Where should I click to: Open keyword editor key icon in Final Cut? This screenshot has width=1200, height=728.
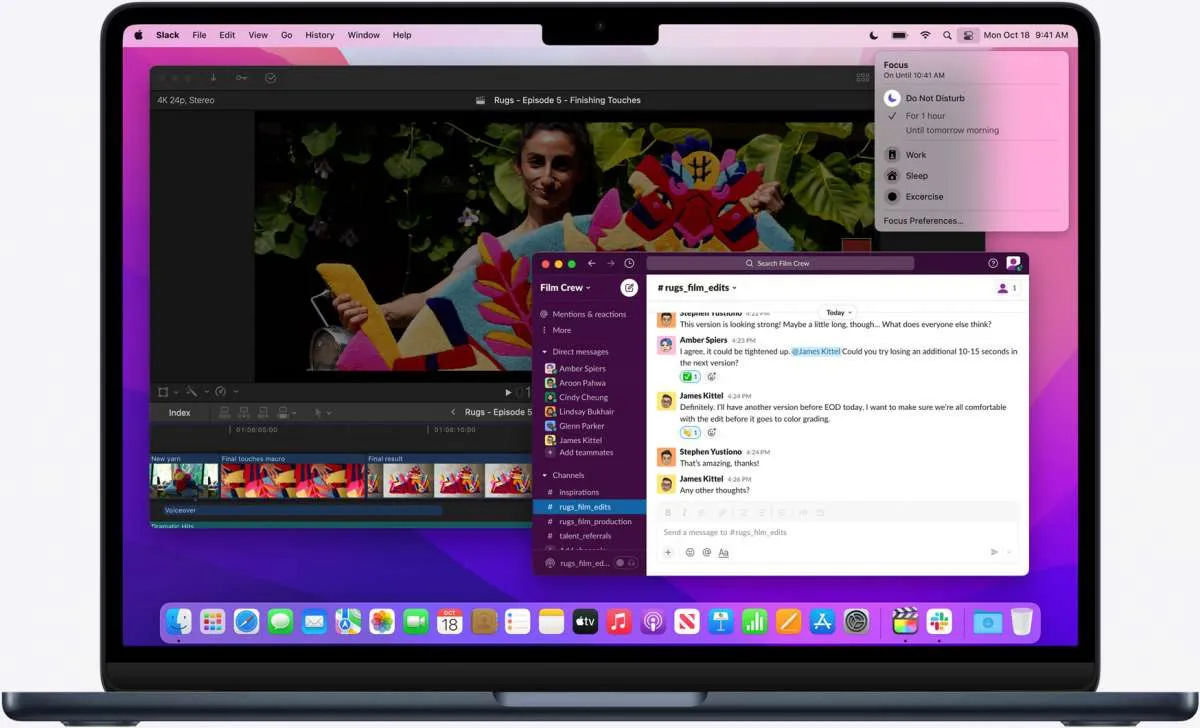[x=241, y=78]
